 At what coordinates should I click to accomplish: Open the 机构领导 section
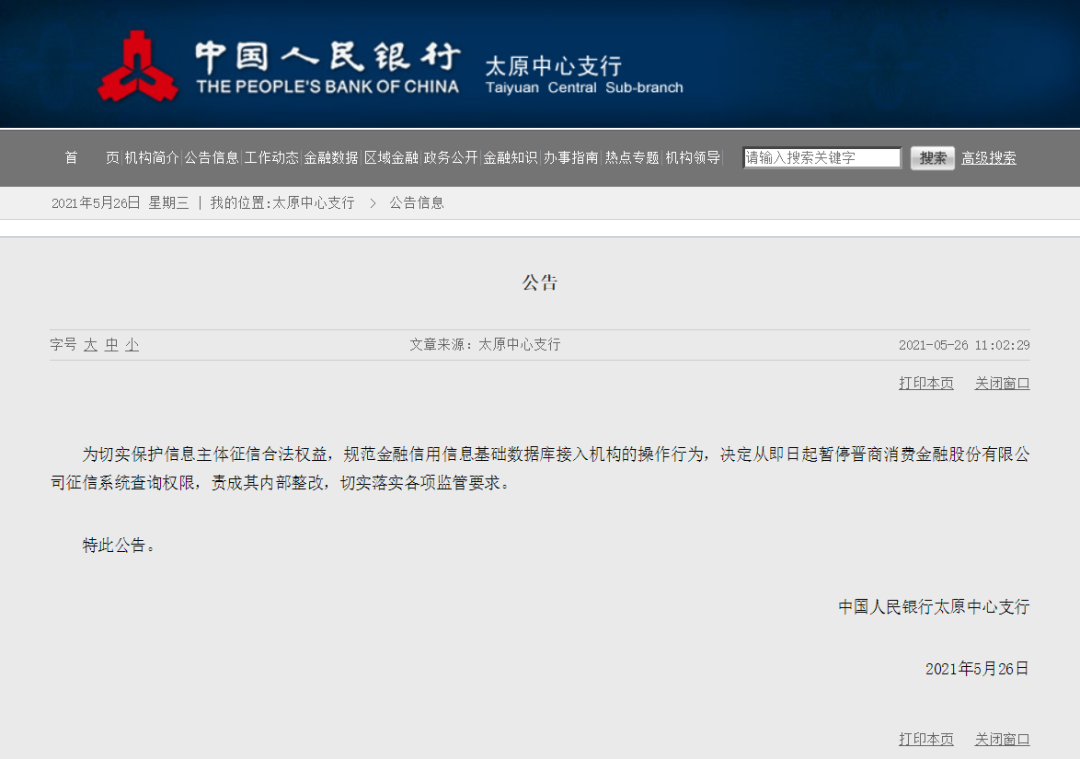pos(690,157)
